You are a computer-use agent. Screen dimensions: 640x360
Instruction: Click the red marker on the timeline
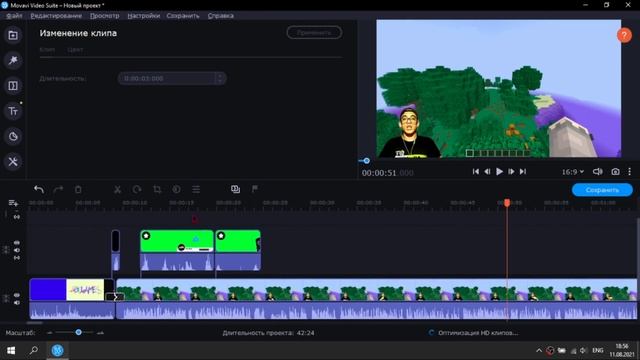point(195,220)
